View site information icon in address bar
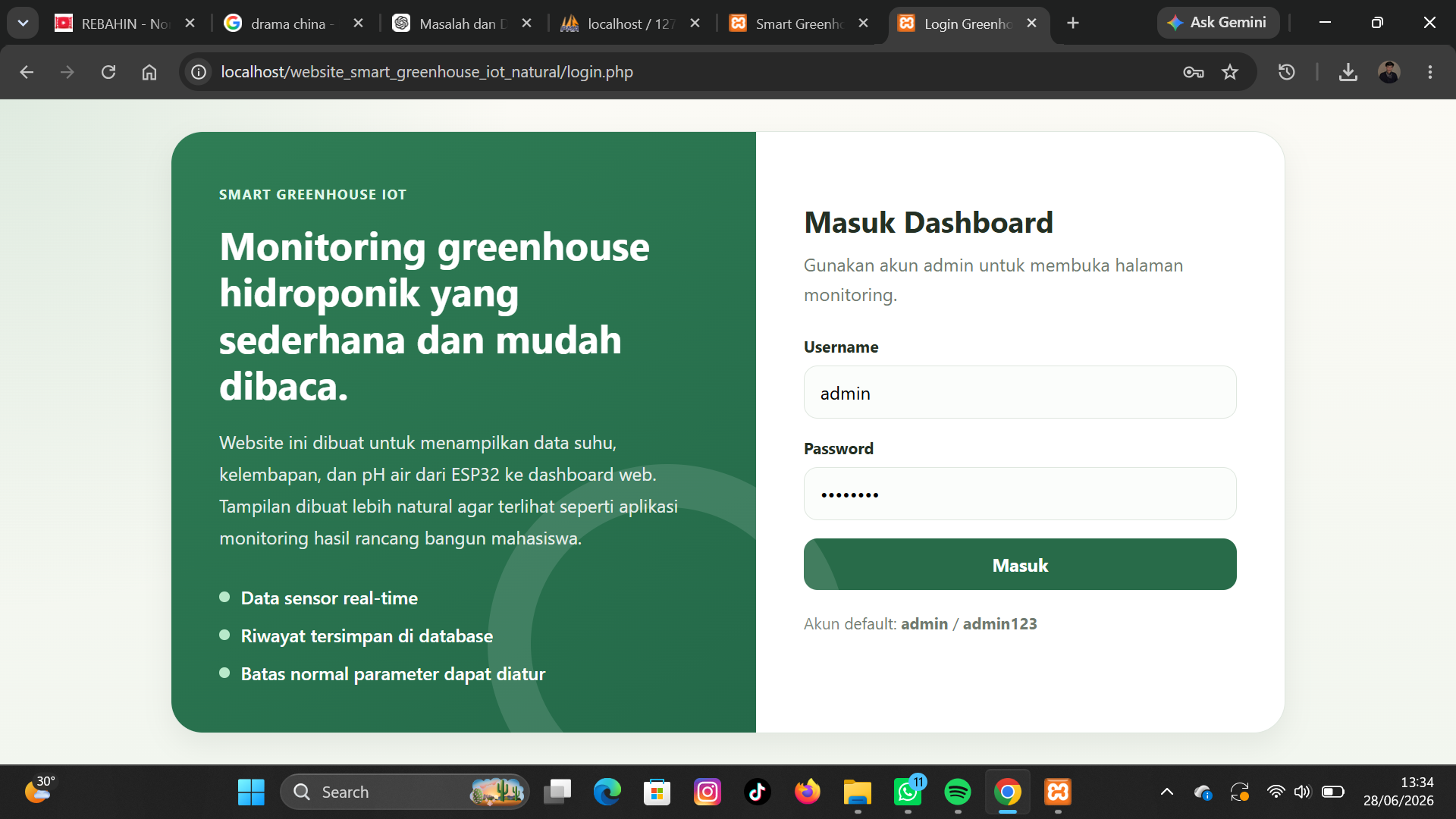The height and width of the screenshot is (819, 1456). 199,72
